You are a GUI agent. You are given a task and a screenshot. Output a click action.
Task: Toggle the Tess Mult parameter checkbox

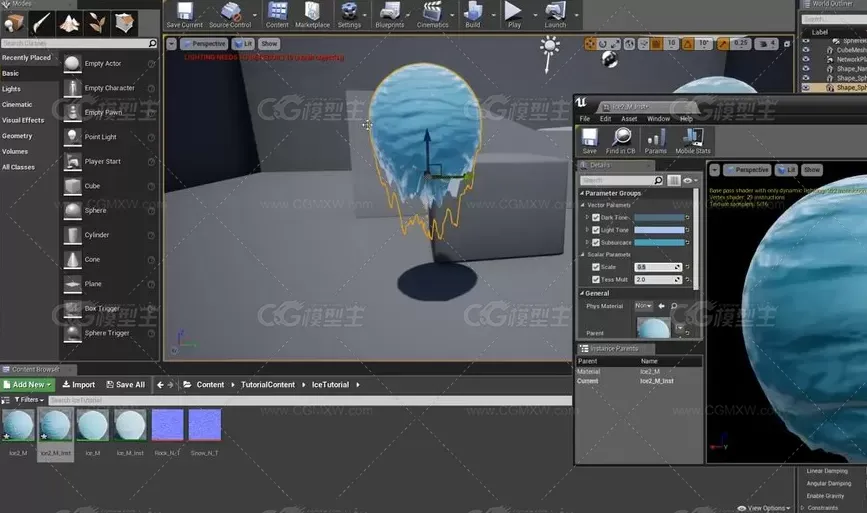tap(596, 280)
